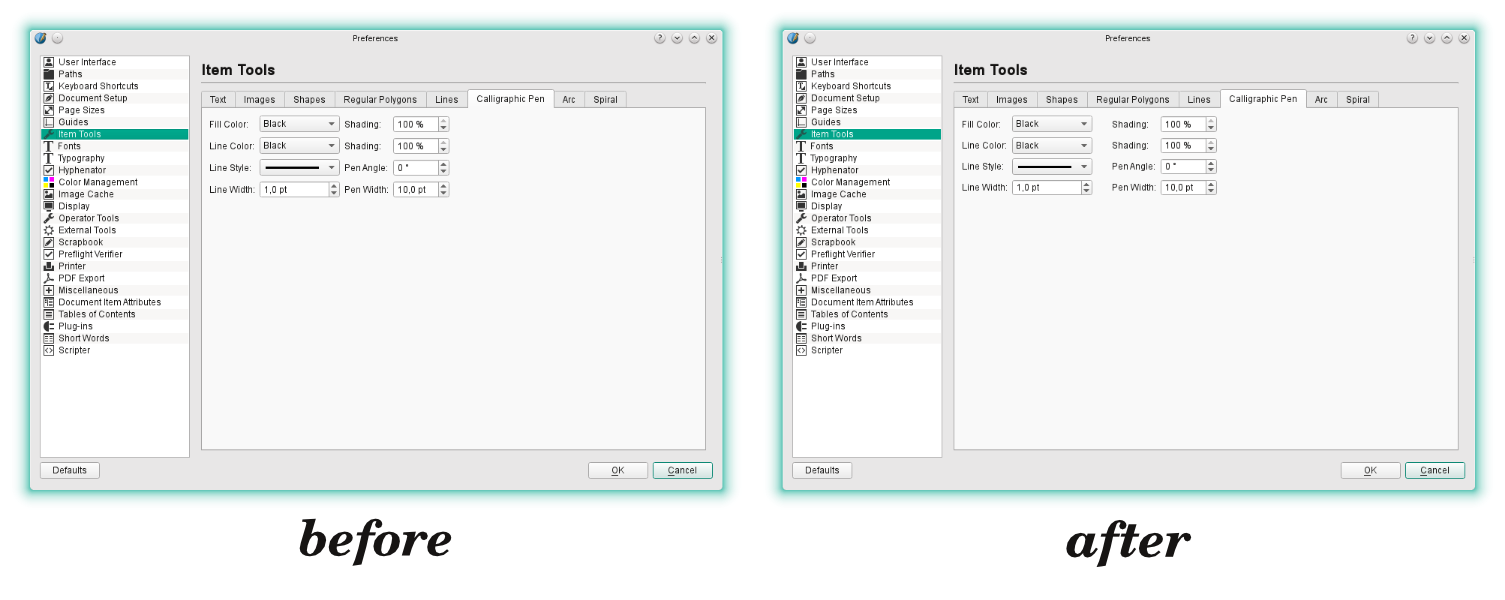Viewport: 1505px width, 600px height.
Task: Click the Cancel button in the before window
Action: pos(682,470)
